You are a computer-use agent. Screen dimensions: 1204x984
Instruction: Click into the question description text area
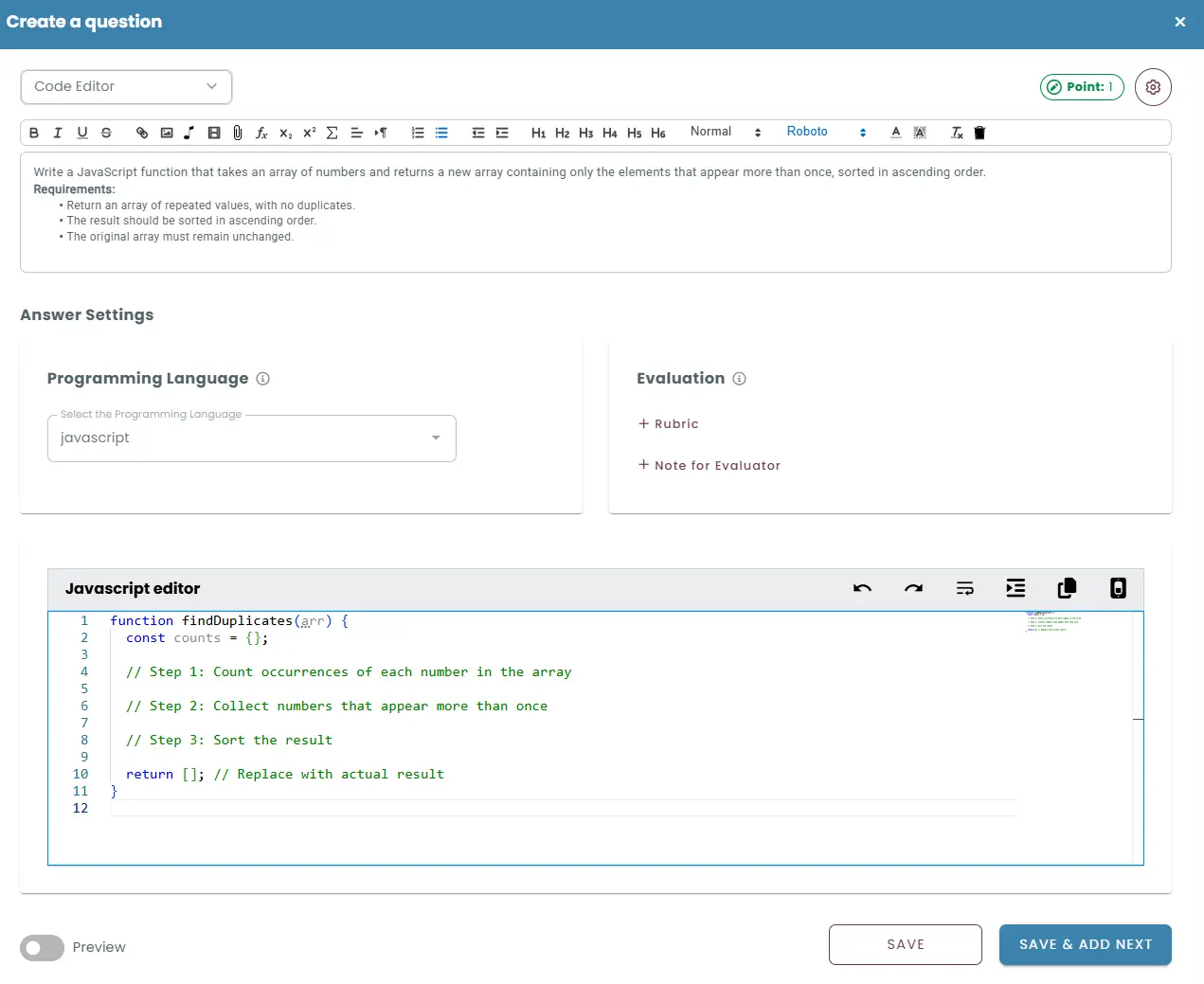coord(596,212)
